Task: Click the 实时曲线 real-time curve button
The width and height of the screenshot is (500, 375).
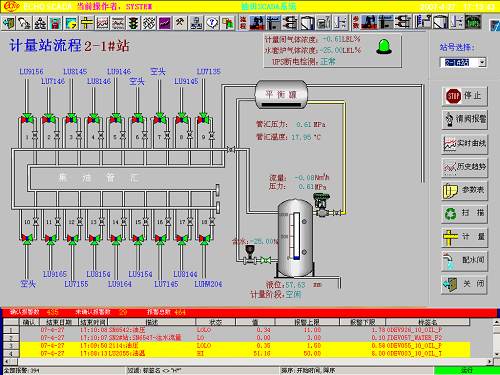Action: click(465, 144)
